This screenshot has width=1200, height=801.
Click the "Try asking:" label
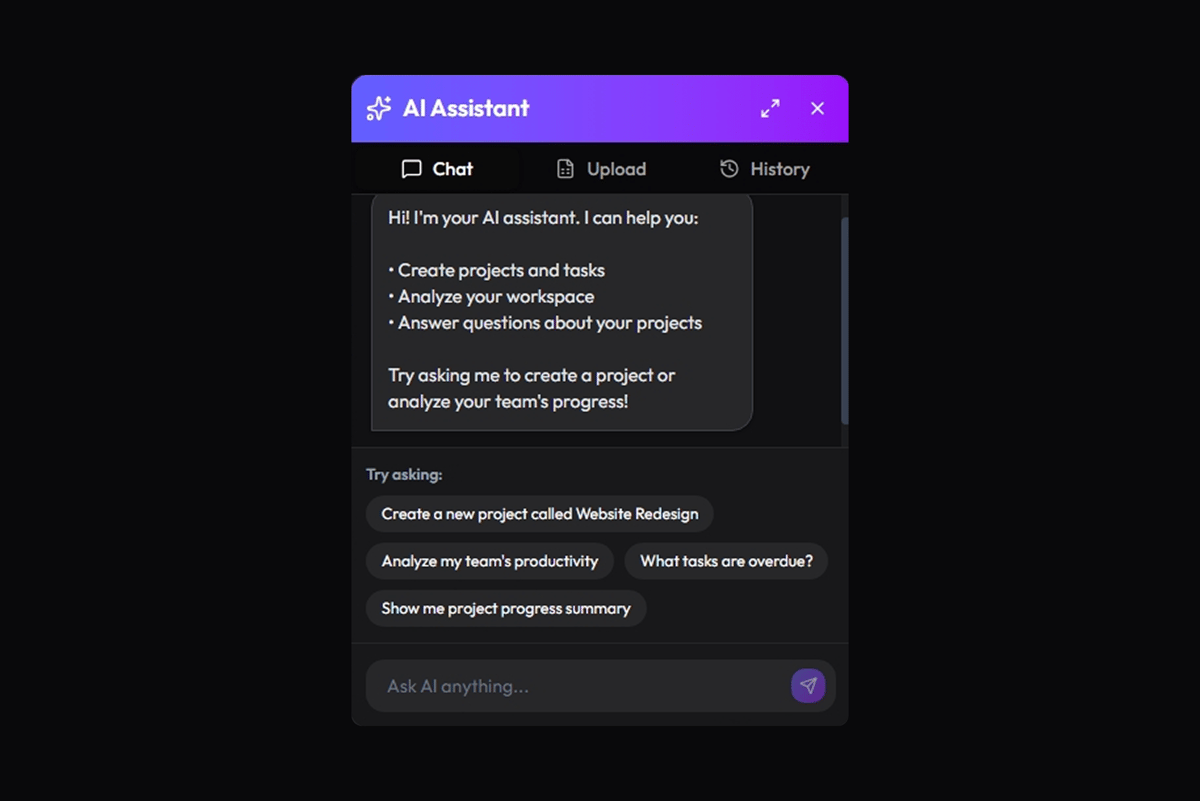click(404, 475)
